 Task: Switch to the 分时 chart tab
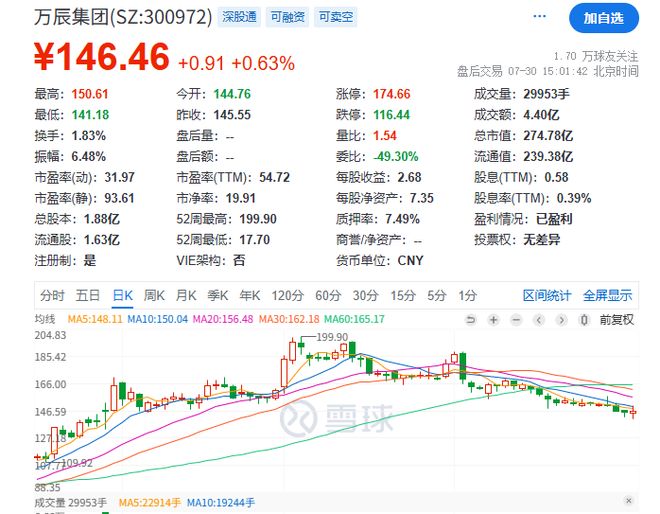(x=52, y=296)
